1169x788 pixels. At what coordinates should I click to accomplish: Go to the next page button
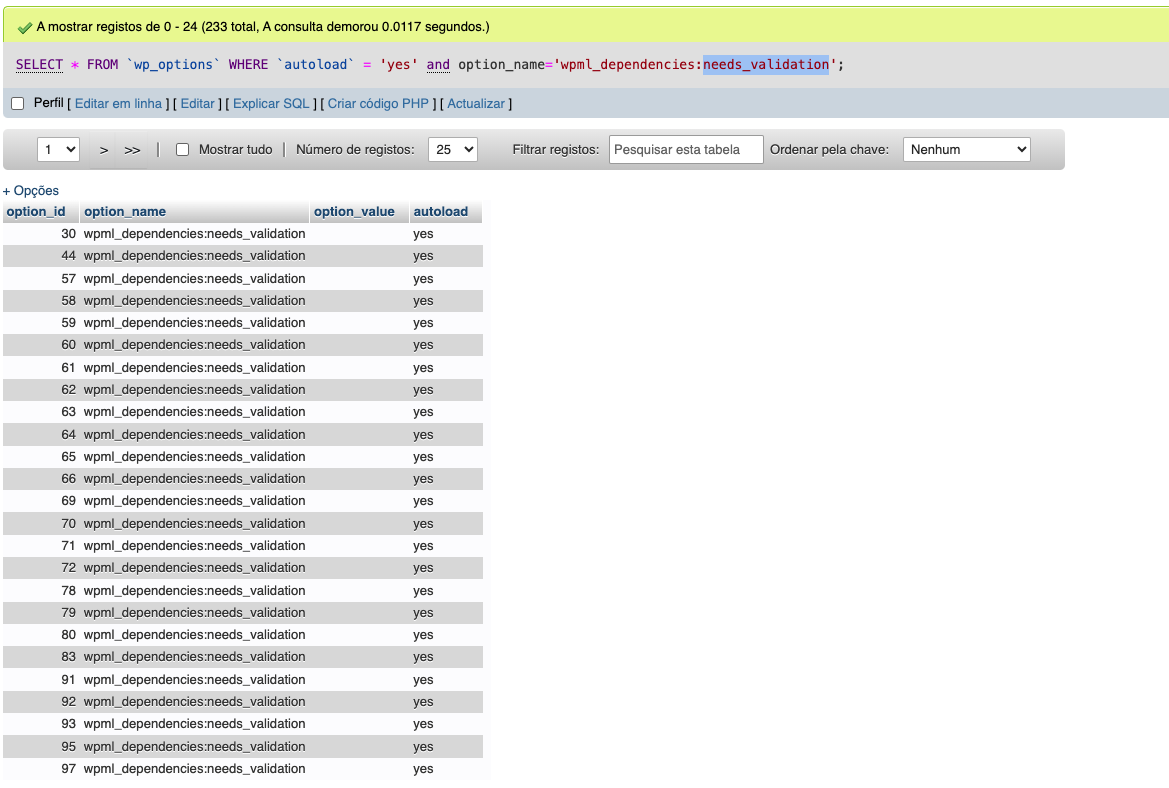(104, 150)
